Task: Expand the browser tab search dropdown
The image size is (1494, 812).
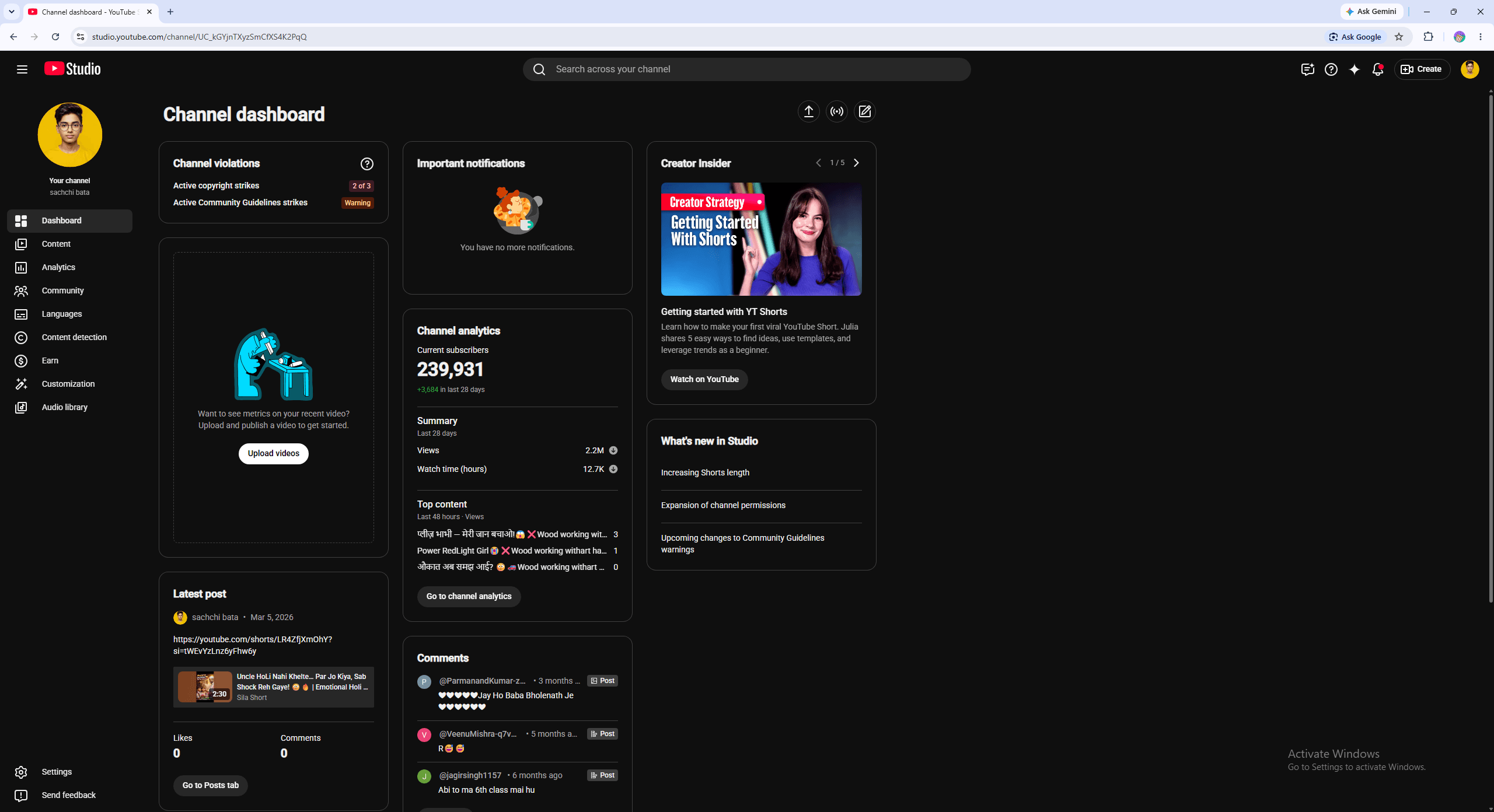Action: coord(12,12)
